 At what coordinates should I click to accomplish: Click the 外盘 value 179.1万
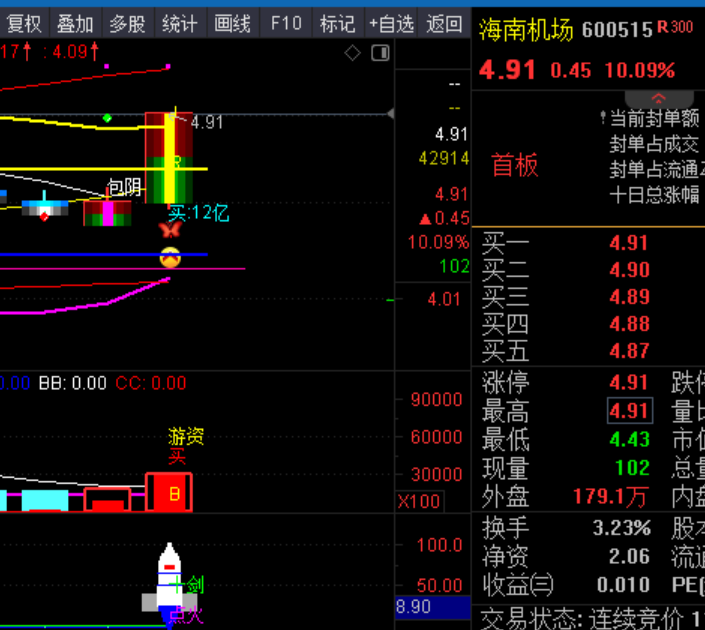[611, 497]
